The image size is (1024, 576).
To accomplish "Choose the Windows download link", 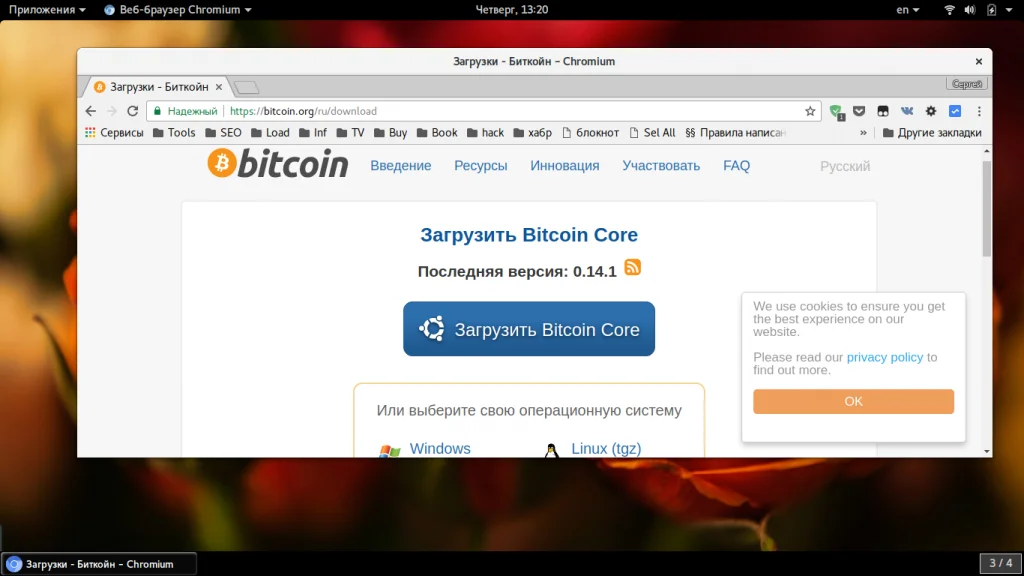I will [440, 449].
